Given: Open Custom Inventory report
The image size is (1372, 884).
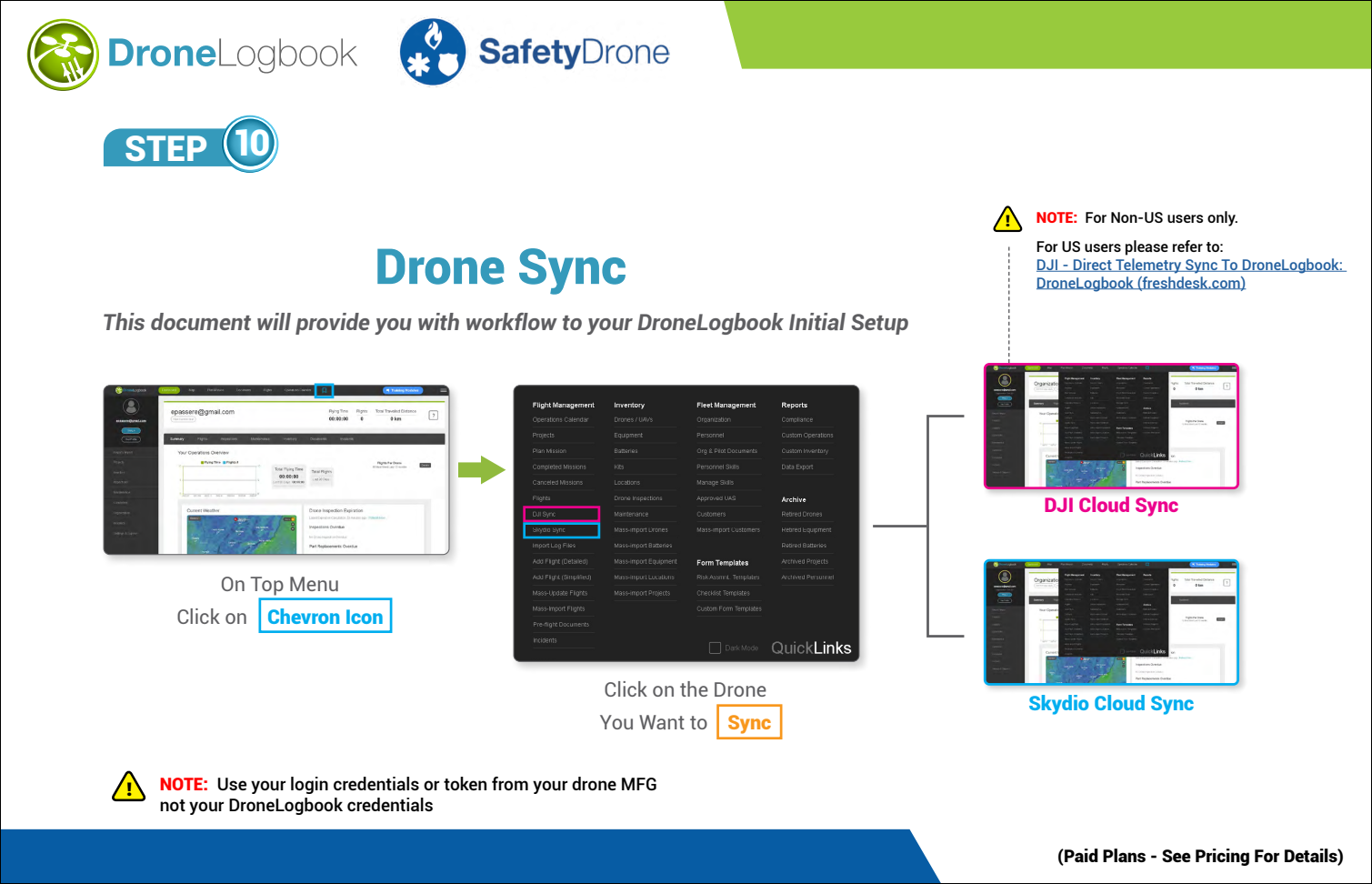Looking at the screenshot, I should [805, 451].
